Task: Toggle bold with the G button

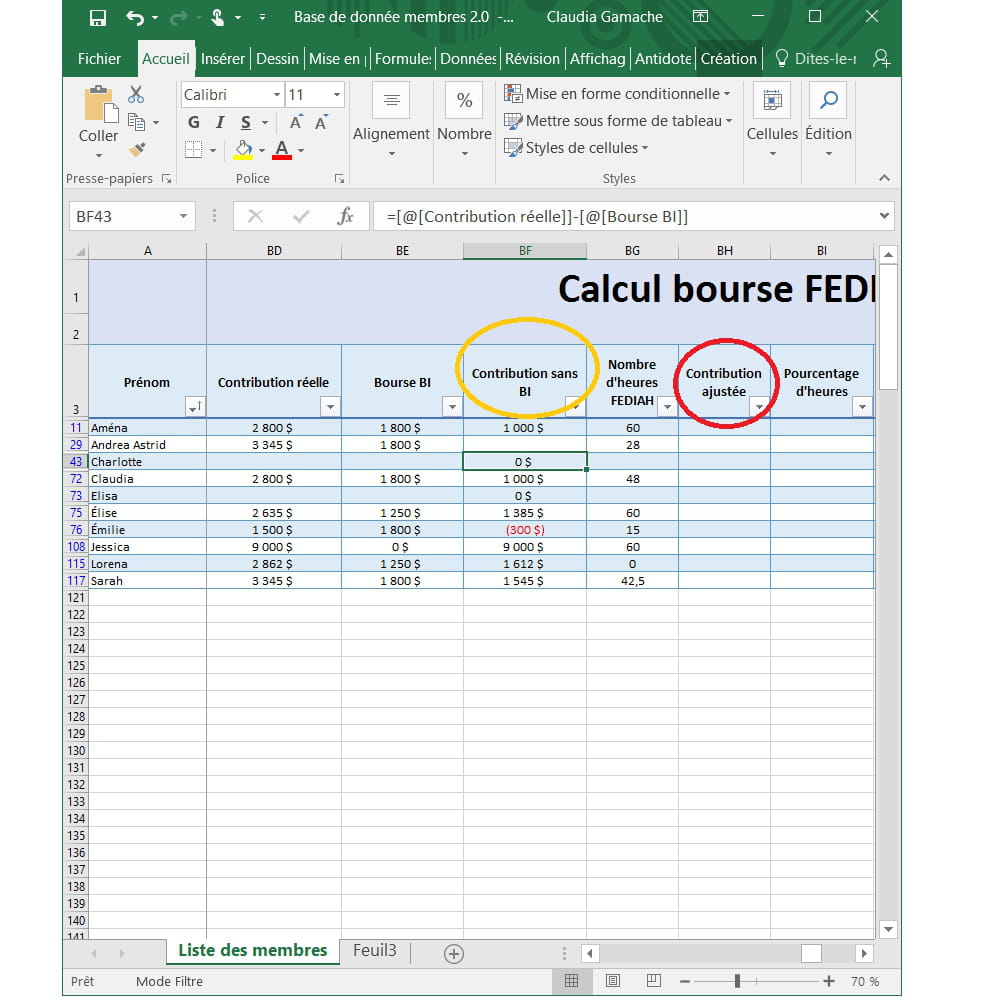Action: pyautogui.click(x=194, y=122)
